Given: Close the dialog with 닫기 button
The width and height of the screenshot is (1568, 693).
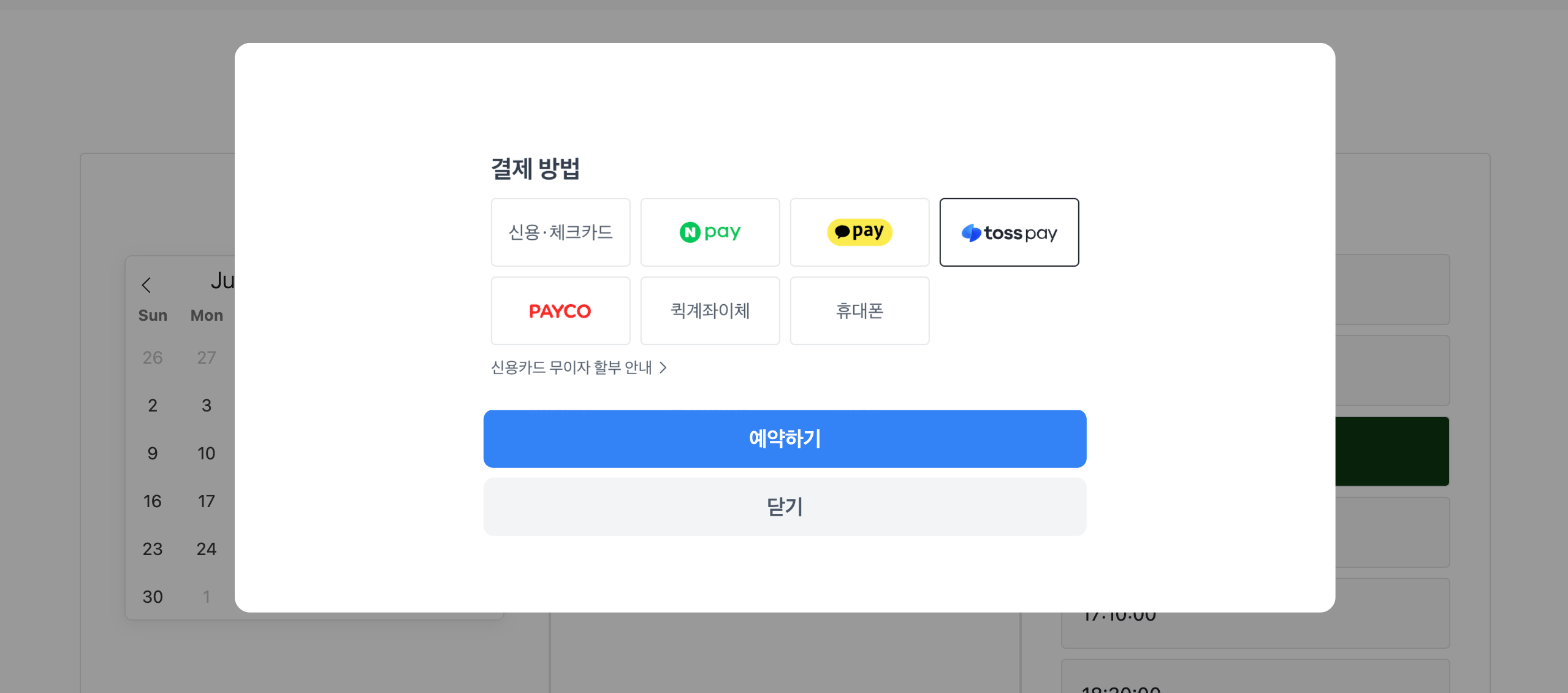Looking at the screenshot, I should 785,507.
